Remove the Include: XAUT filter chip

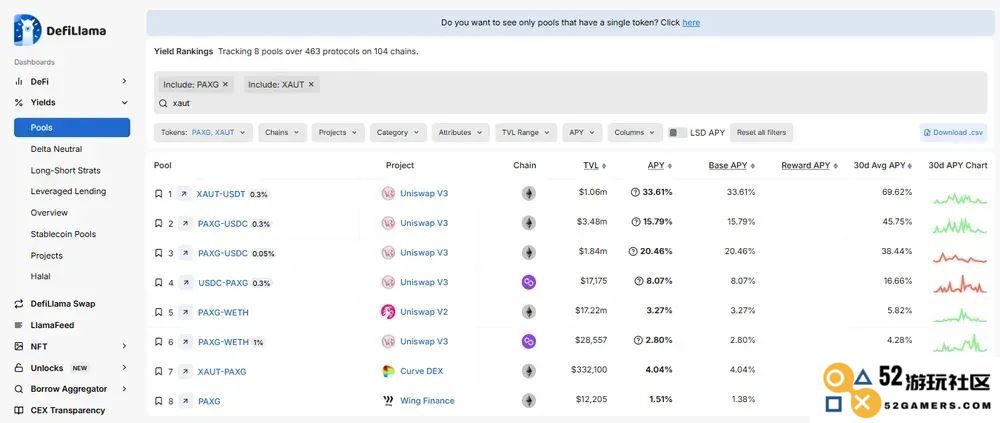pyautogui.click(x=311, y=84)
